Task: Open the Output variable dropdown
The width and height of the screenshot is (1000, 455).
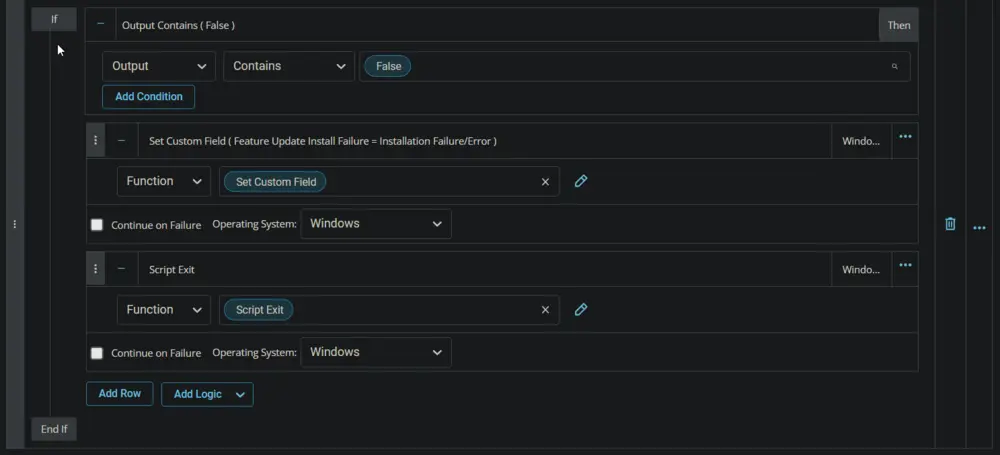Action: [158, 66]
